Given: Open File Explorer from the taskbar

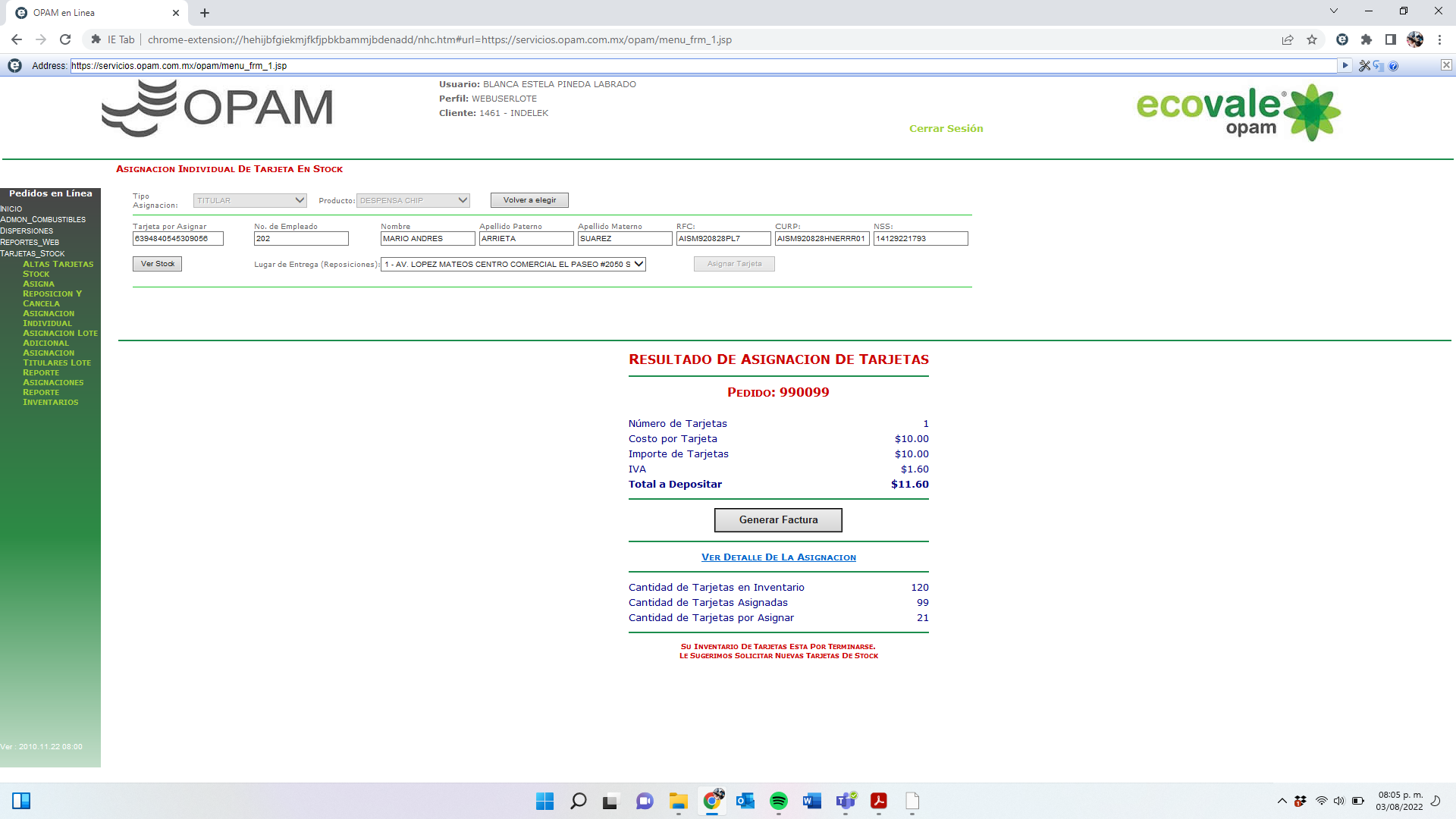Looking at the screenshot, I should click(678, 801).
